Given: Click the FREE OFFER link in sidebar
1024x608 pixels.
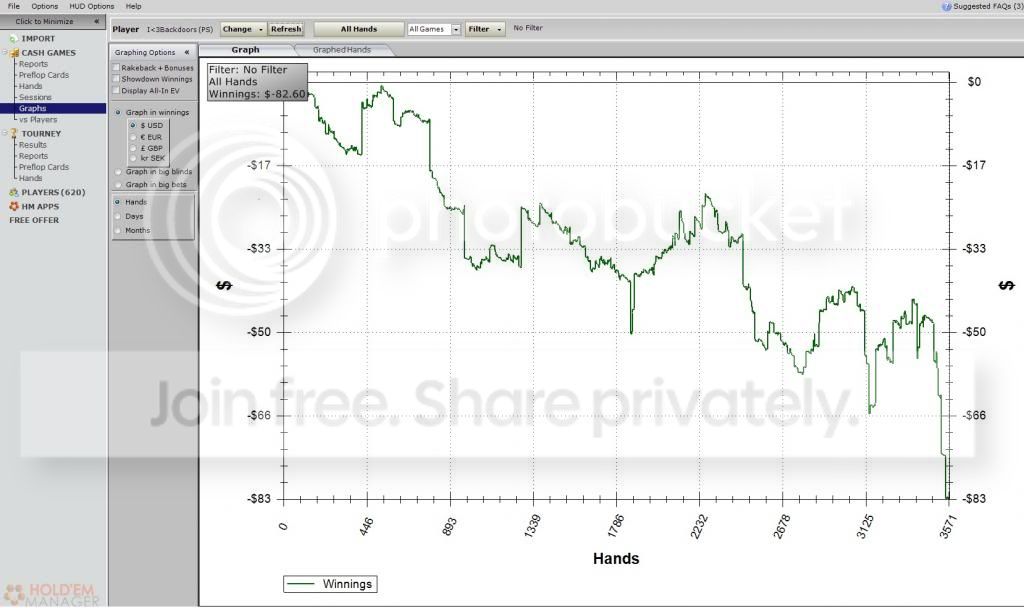Looking at the screenshot, I should pos(34,221).
